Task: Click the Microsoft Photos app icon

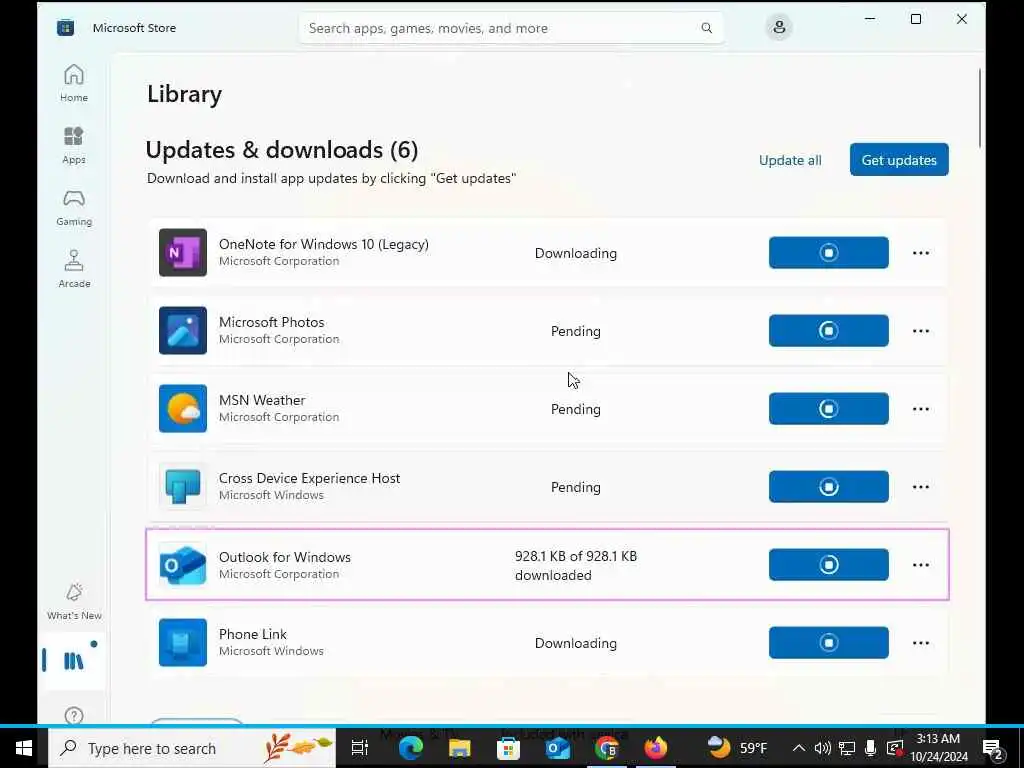Action: pos(183,330)
